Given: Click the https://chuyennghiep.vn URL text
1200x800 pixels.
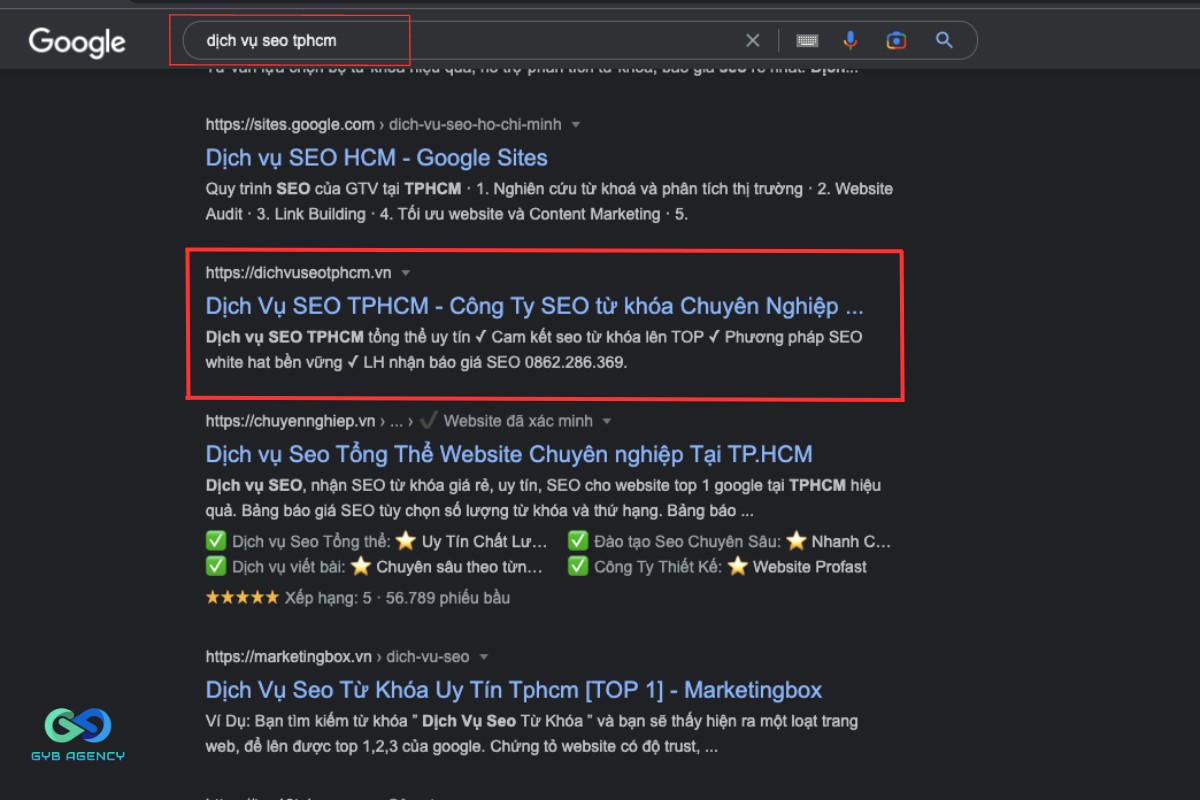Looking at the screenshot, I should 291,421.
